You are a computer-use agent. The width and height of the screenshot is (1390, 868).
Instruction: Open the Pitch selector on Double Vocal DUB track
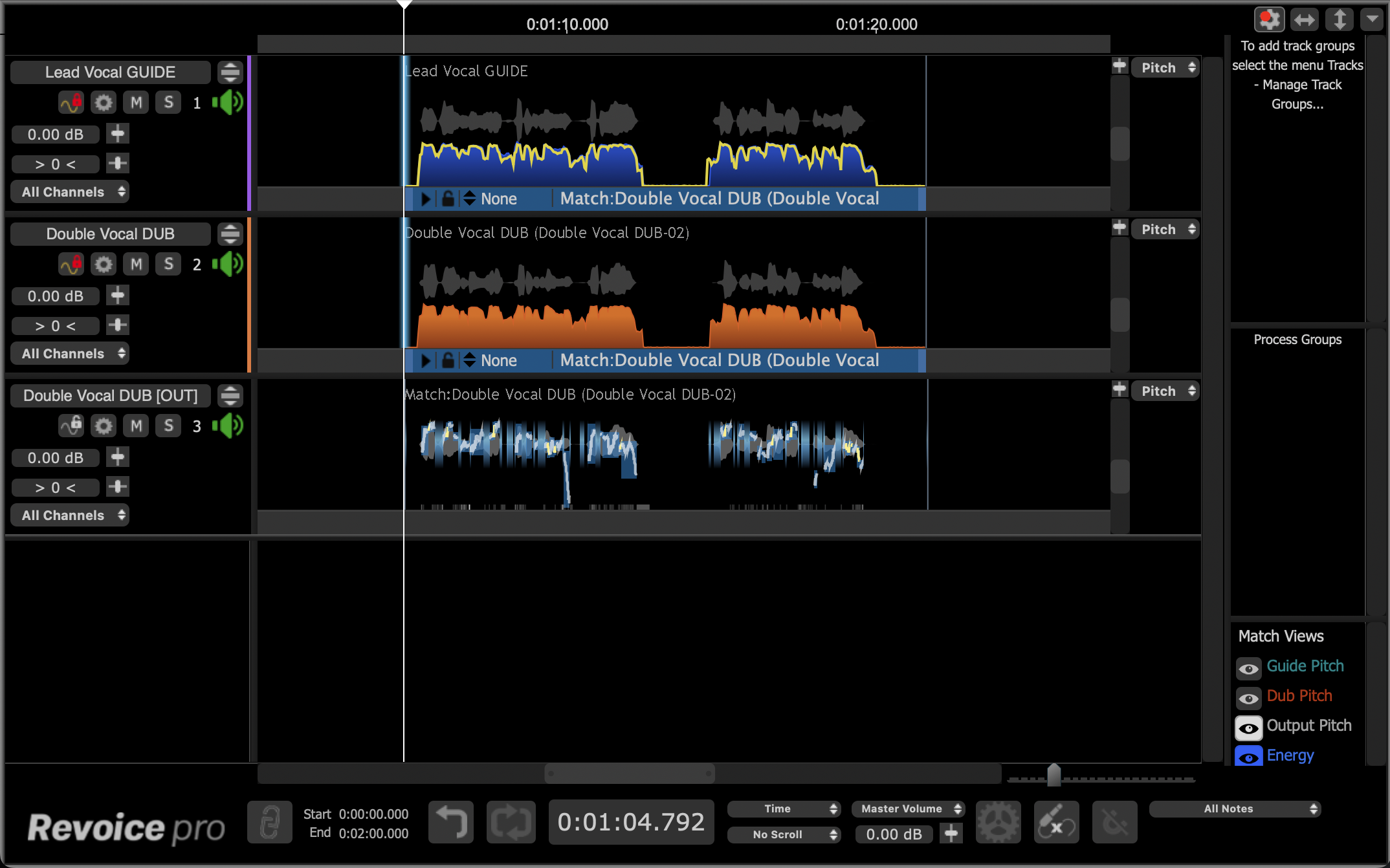coord(1165,230)
